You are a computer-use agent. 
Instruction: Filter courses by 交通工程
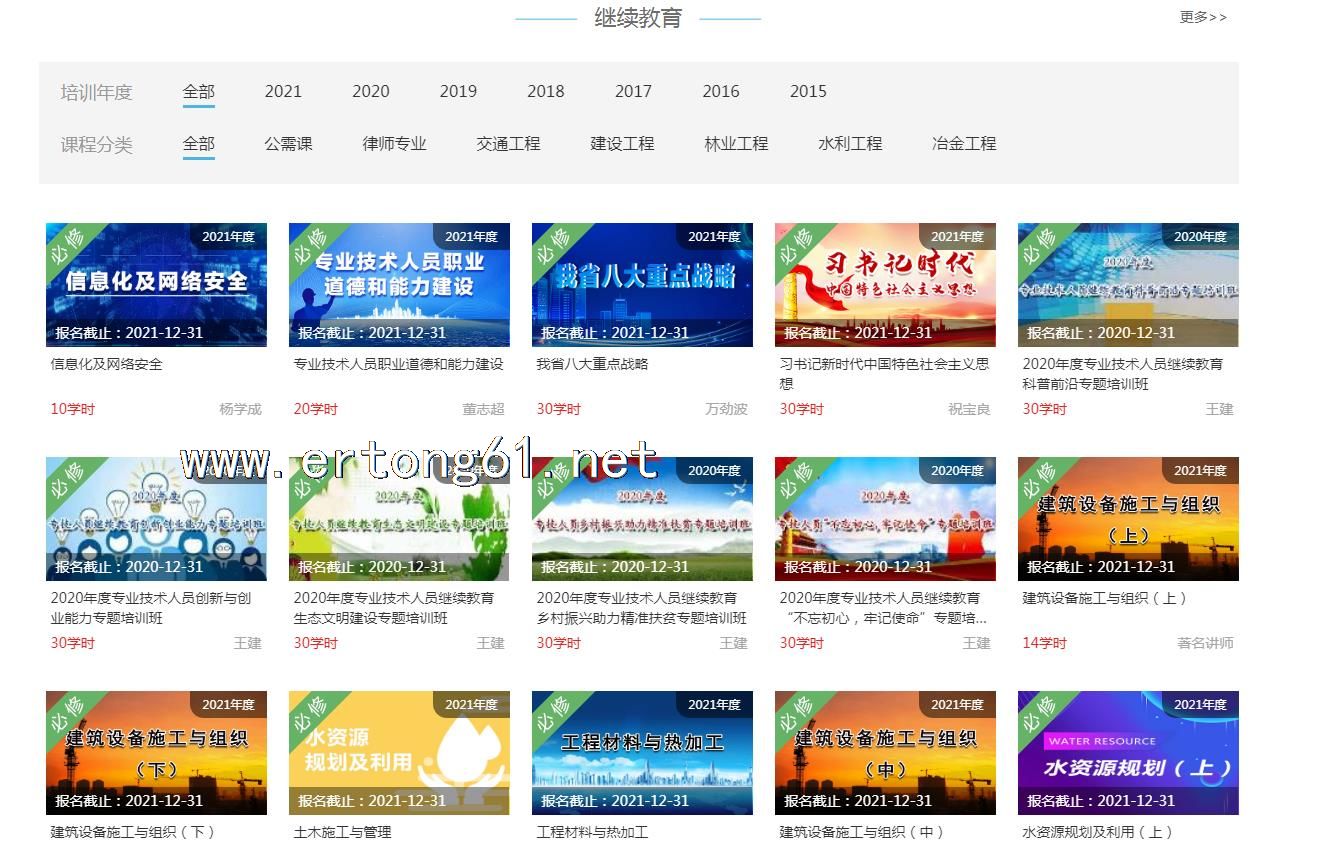508,144
